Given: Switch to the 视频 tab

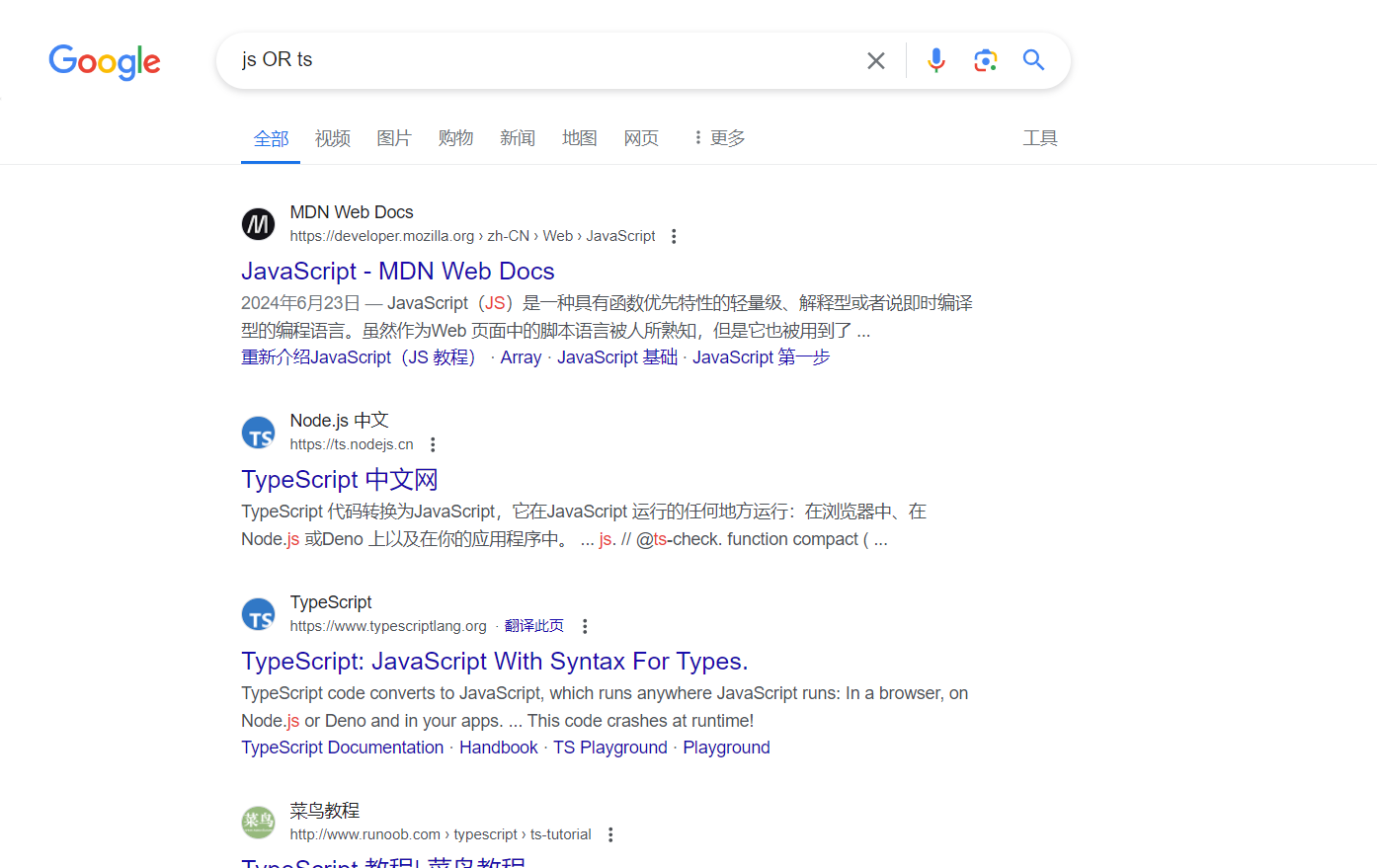Looking at the screenshot, I should 333,138.
